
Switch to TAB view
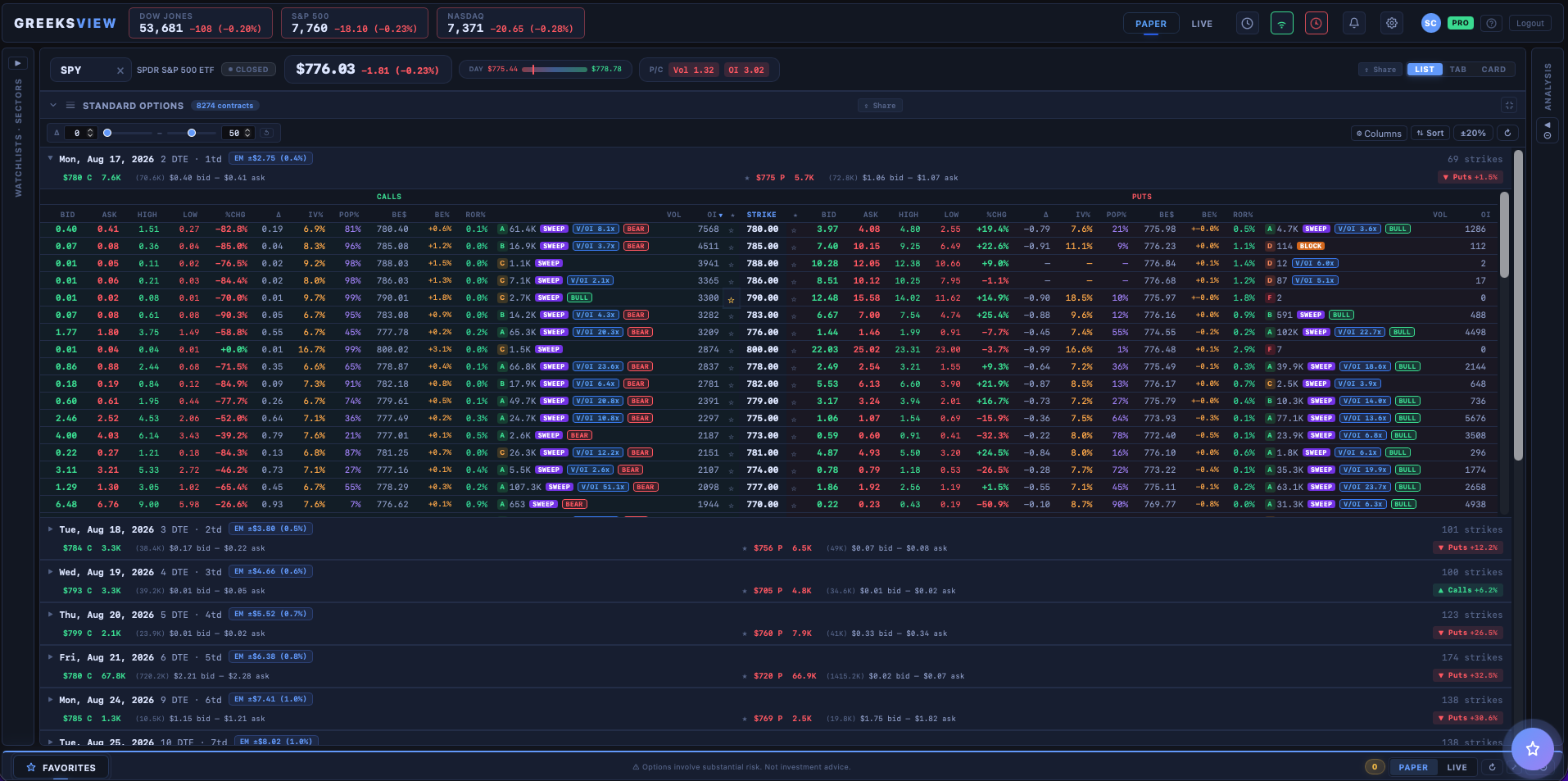[x=1458, y=70]
